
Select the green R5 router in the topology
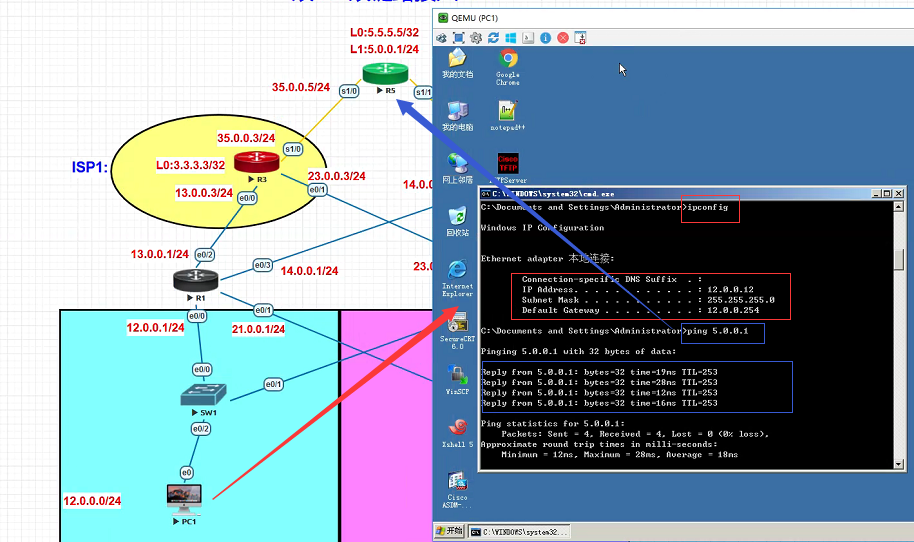pyautogui.click(x=385, y=74)
